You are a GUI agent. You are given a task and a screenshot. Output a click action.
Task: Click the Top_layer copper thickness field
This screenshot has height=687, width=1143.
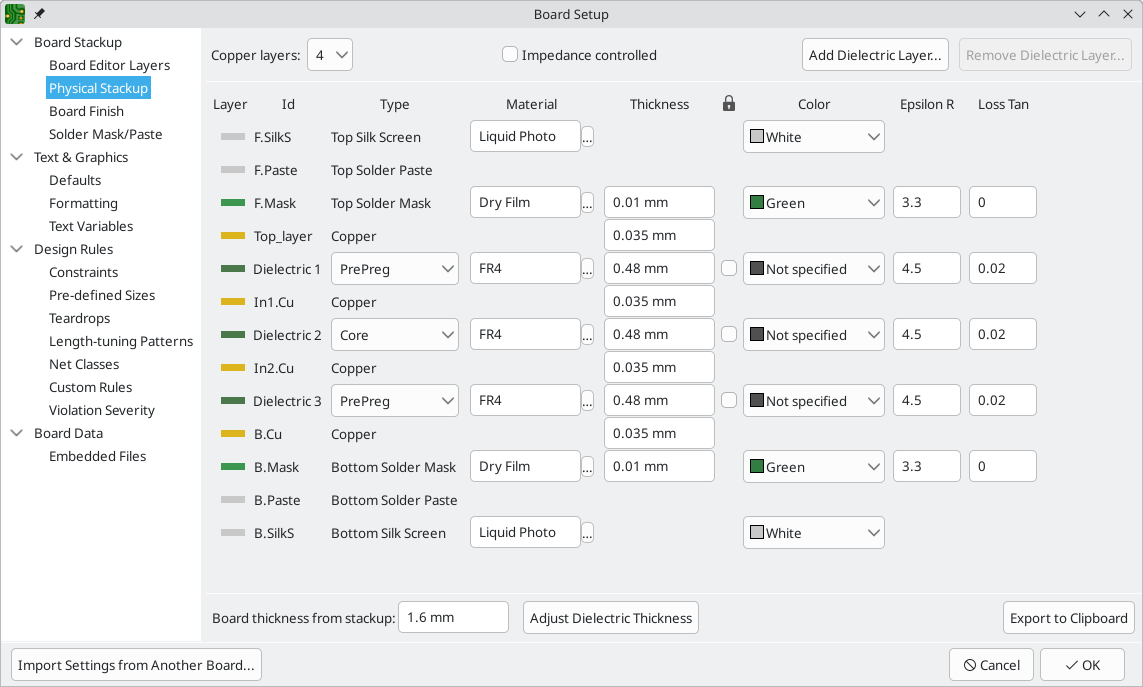(658, 236)
